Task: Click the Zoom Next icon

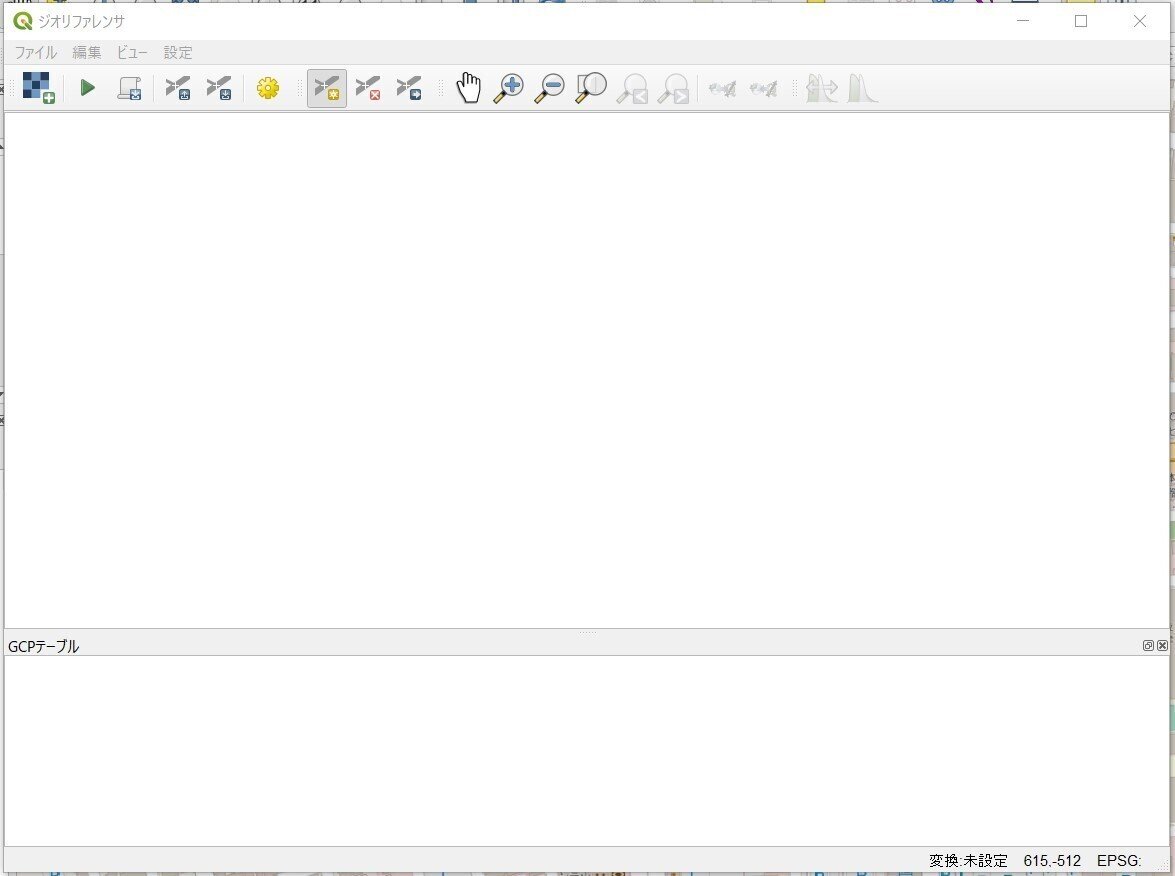Action: coord(673,88)
